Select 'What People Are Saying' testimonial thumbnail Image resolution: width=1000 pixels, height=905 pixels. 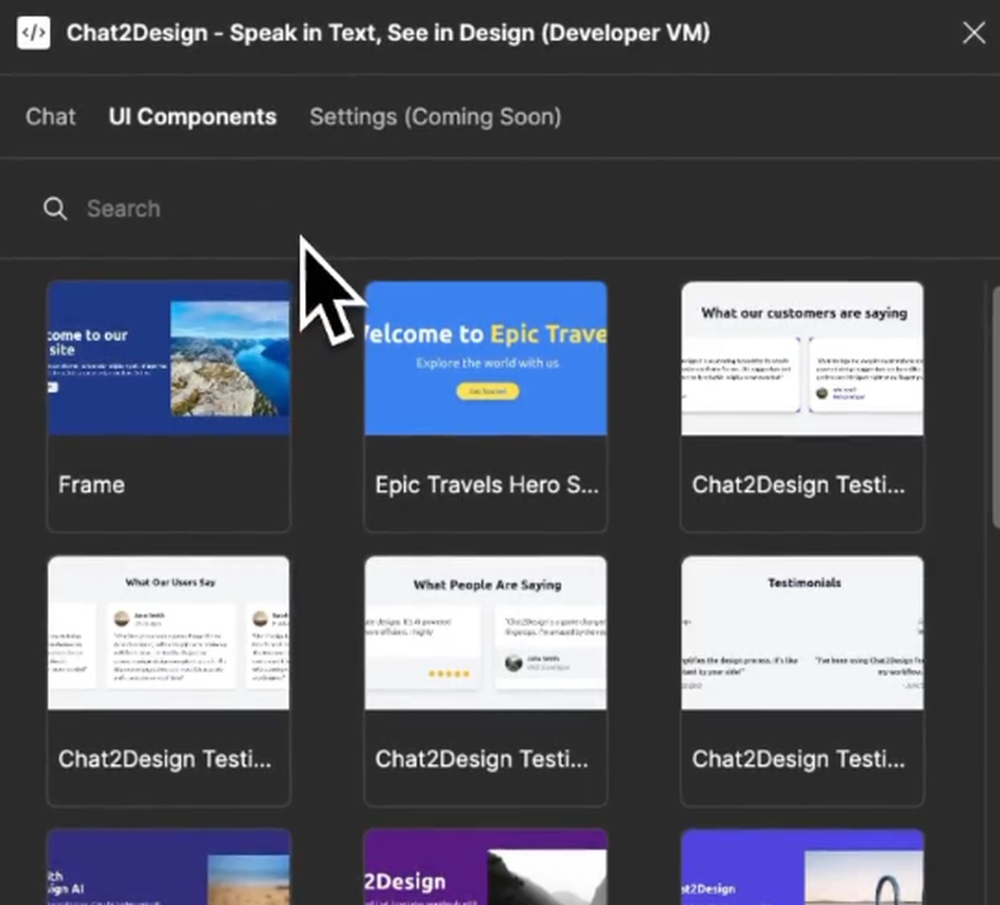[x=485, y=633]
